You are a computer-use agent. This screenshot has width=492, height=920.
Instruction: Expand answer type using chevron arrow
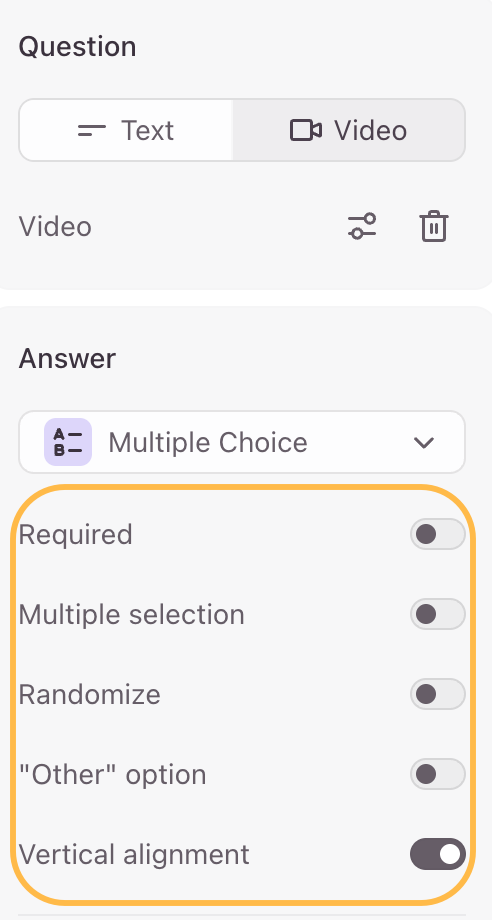point(423,443)
